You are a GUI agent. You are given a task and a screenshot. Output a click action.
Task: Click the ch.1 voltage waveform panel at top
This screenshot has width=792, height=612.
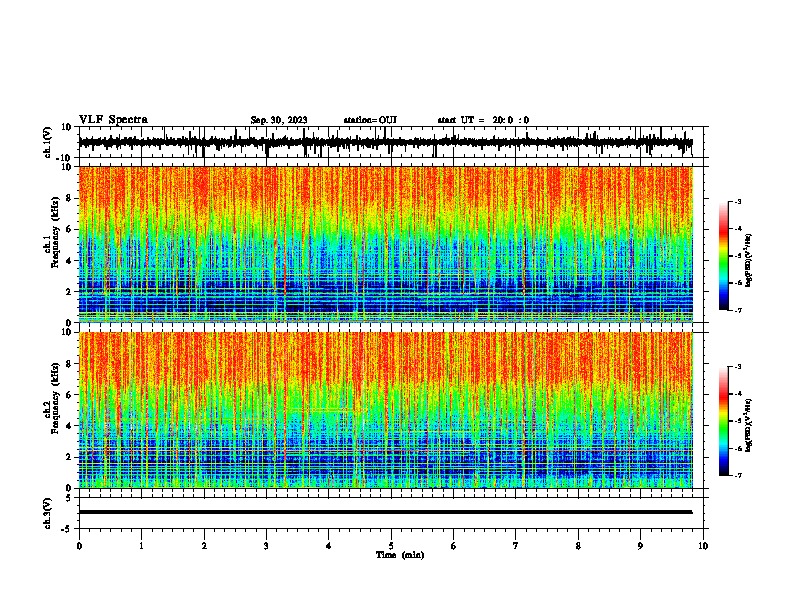[391, 142]
